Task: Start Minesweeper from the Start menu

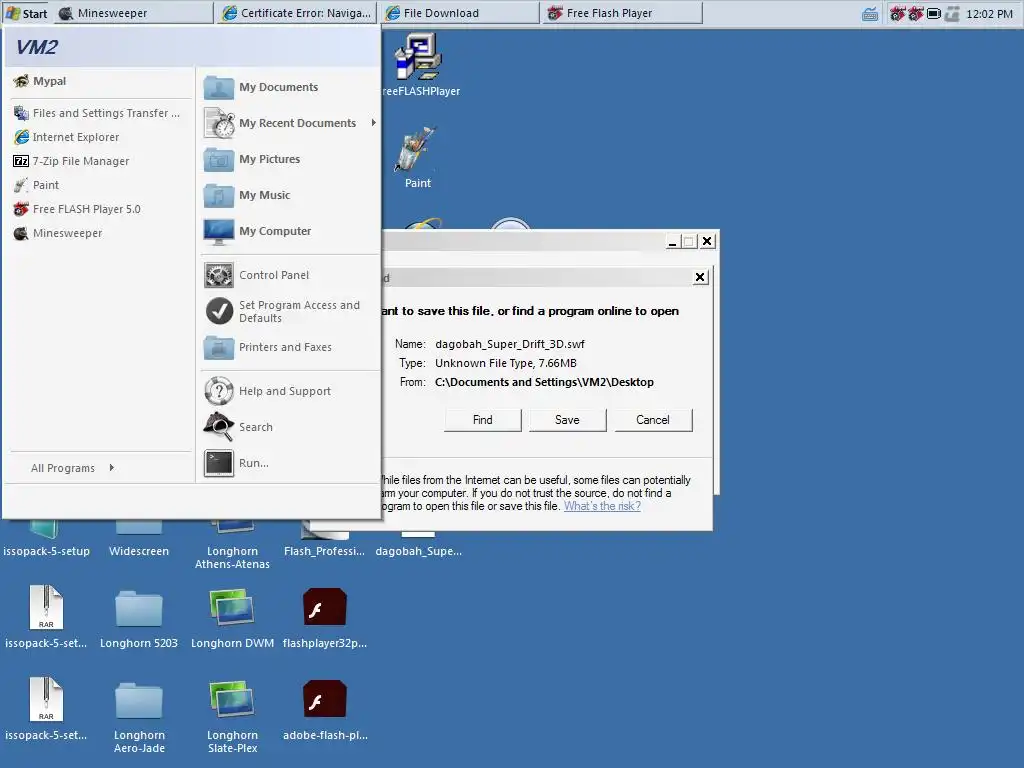Action: 58,233
